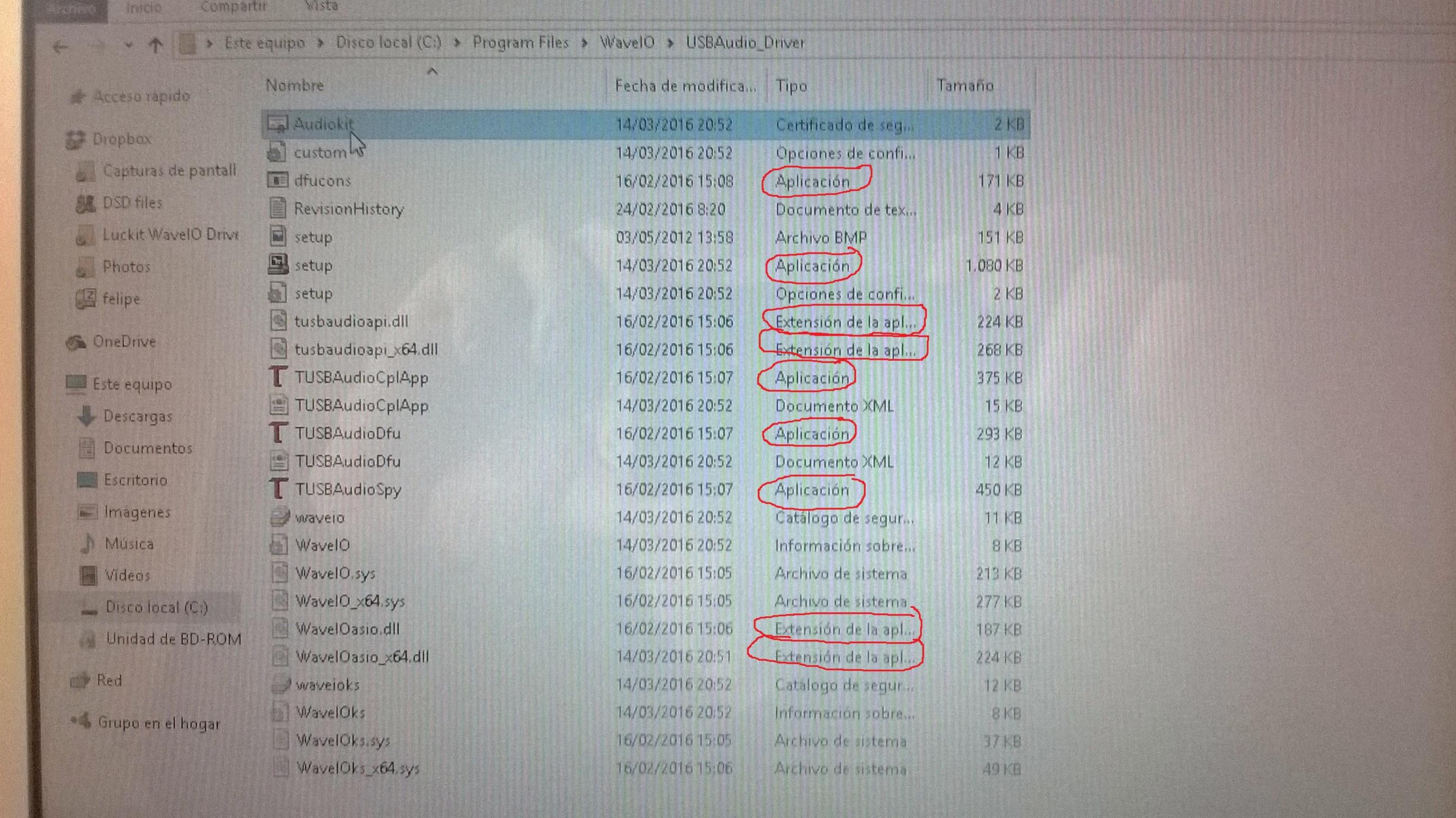The image size is (1456, 818).
Task: Select the WaveIOasio.dll file icon
Action: point(279,628)
